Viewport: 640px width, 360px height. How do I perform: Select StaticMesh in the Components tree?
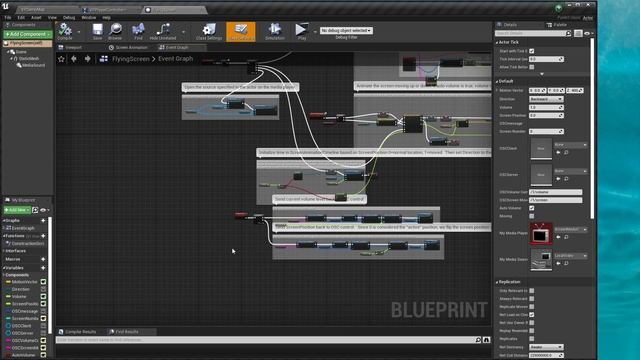28,59
